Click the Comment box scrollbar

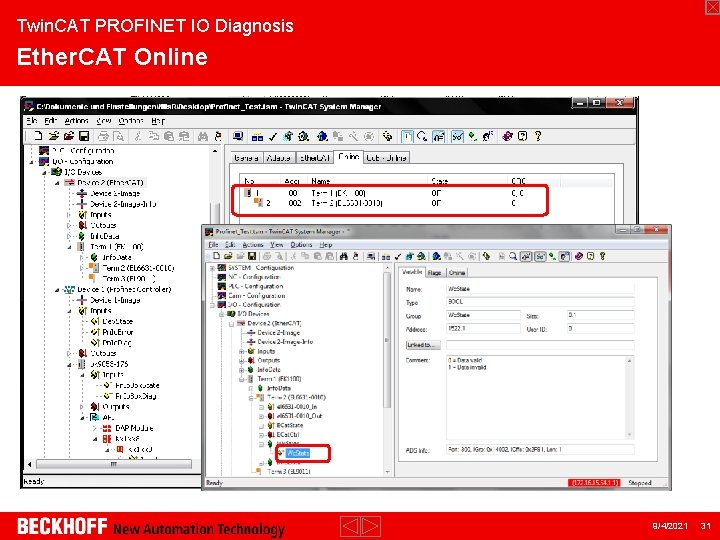(629, 398)
